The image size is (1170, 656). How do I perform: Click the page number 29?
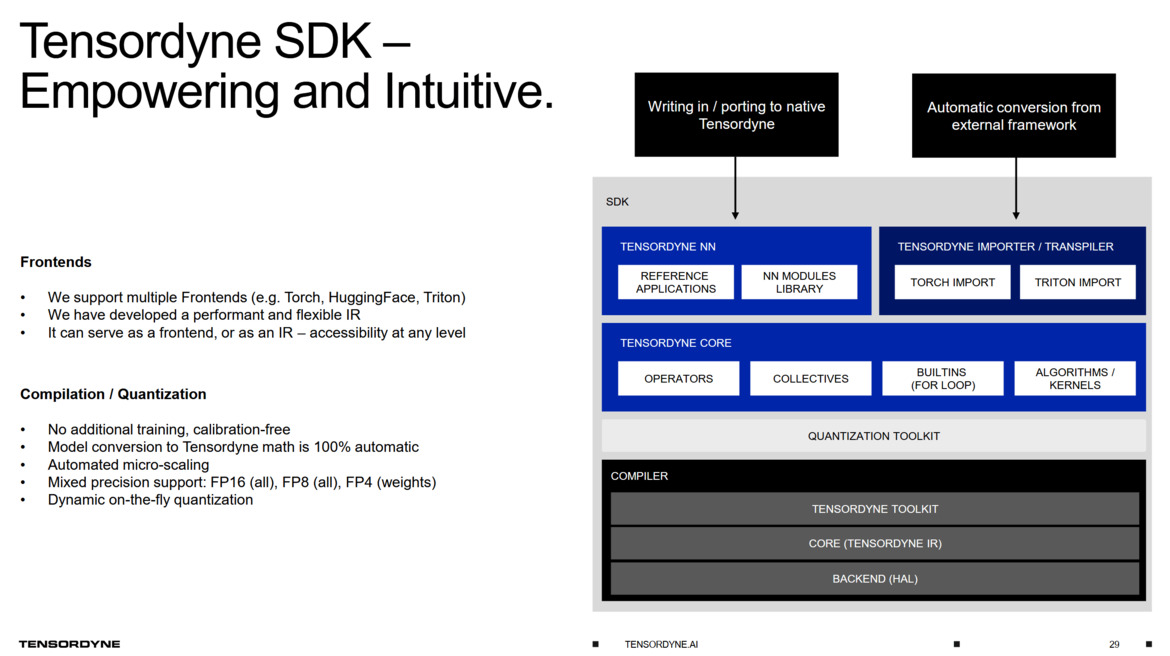point(1114,644)
